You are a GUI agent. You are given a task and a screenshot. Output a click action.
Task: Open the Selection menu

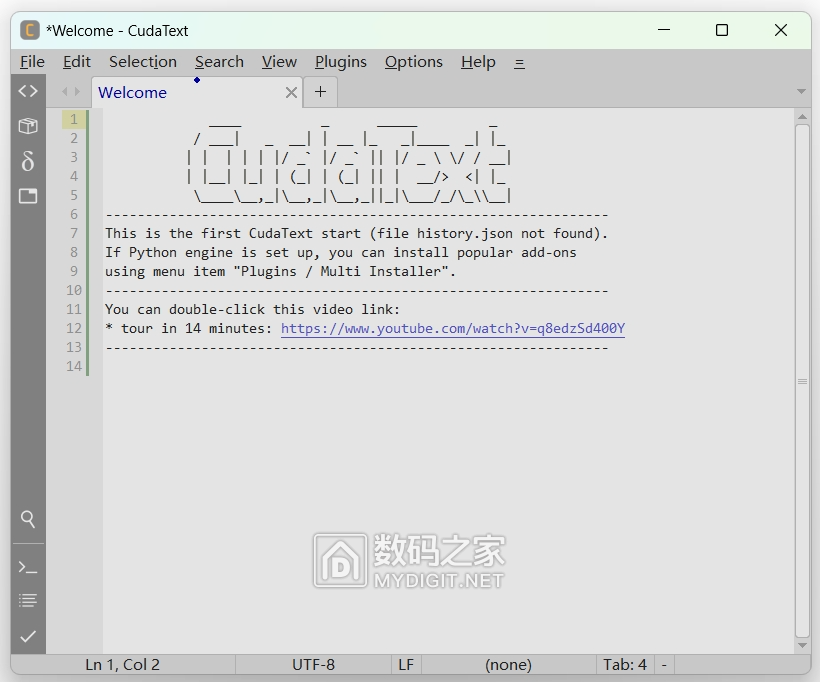(x=142, y=62)
